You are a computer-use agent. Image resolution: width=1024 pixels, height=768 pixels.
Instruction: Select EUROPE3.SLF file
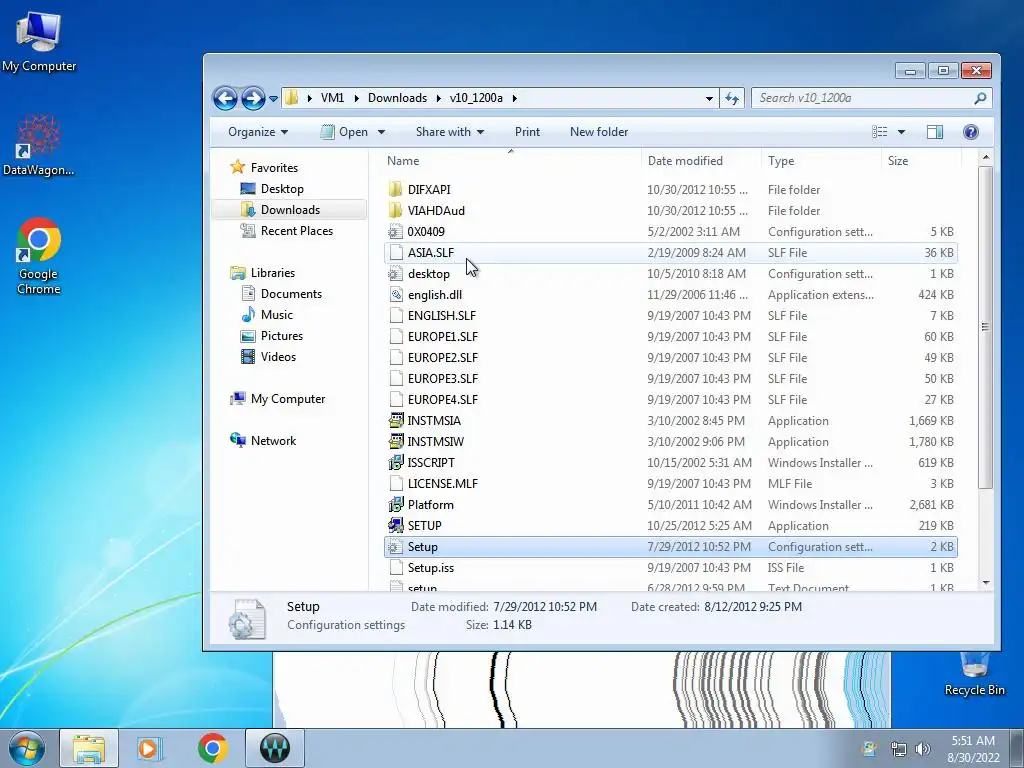pyautogui.click(x=671, y=379)
